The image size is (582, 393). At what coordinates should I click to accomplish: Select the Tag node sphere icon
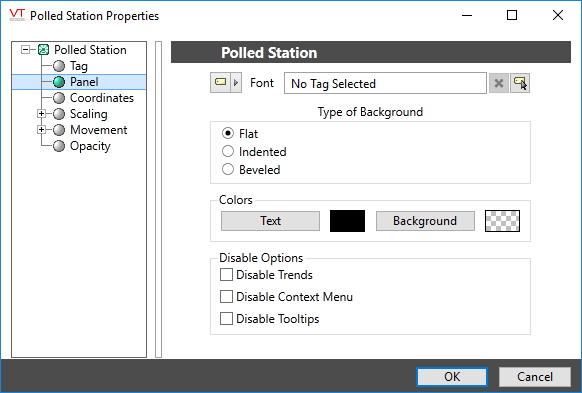(x=59, y=66)
